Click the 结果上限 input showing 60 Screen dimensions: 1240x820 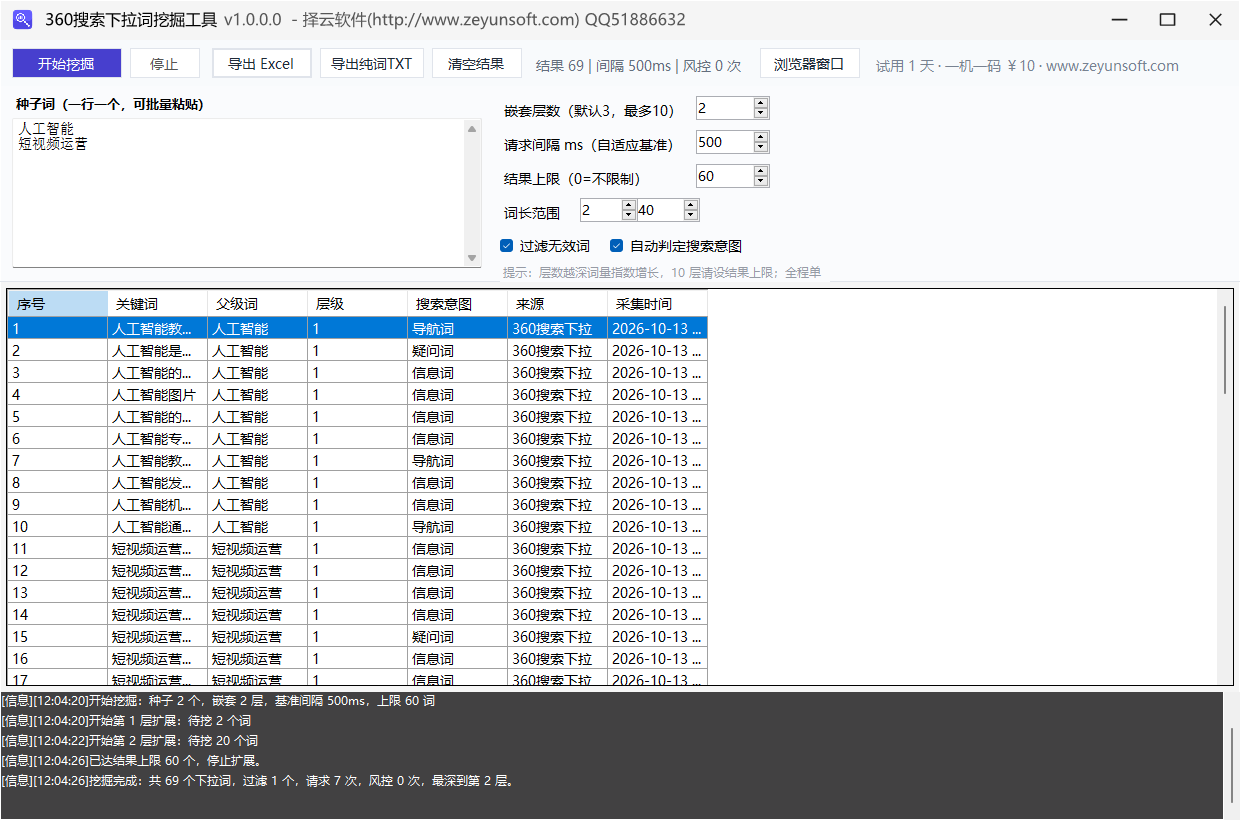click(725, 176)
